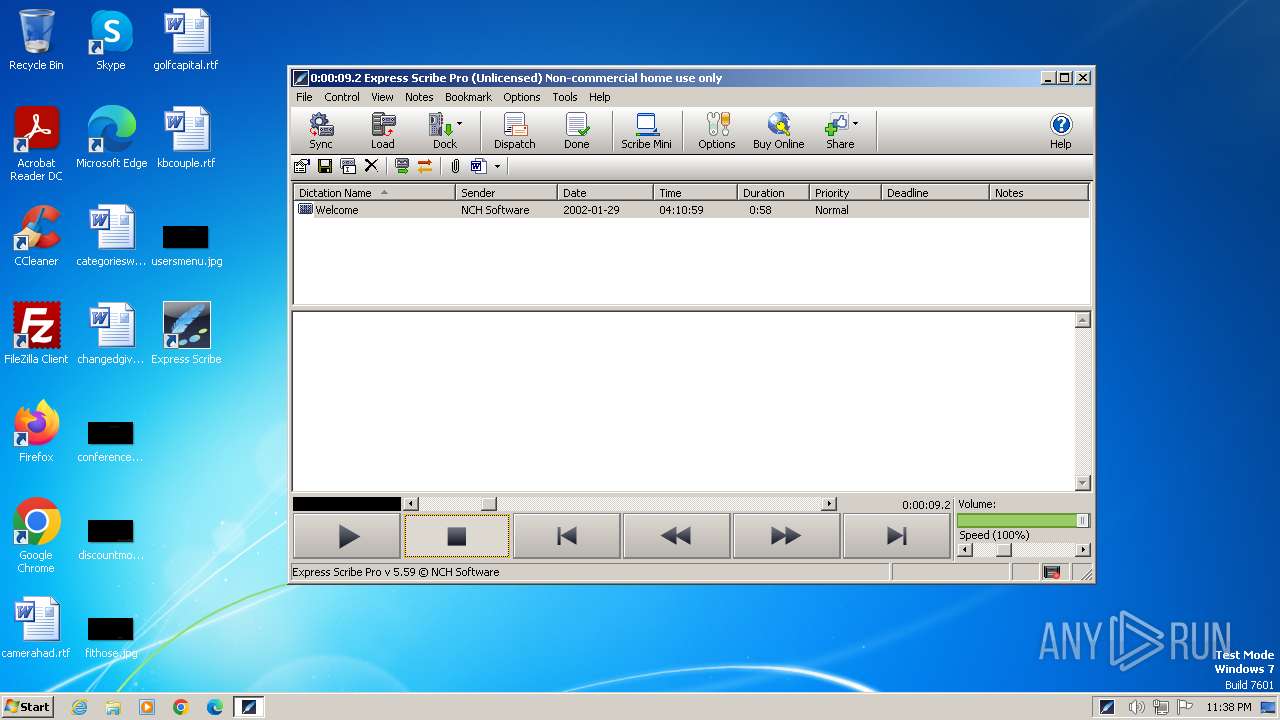Click the green arrow forward icon
The height and width of the screenshot is (720, 1280).
(x=402, y=166)
